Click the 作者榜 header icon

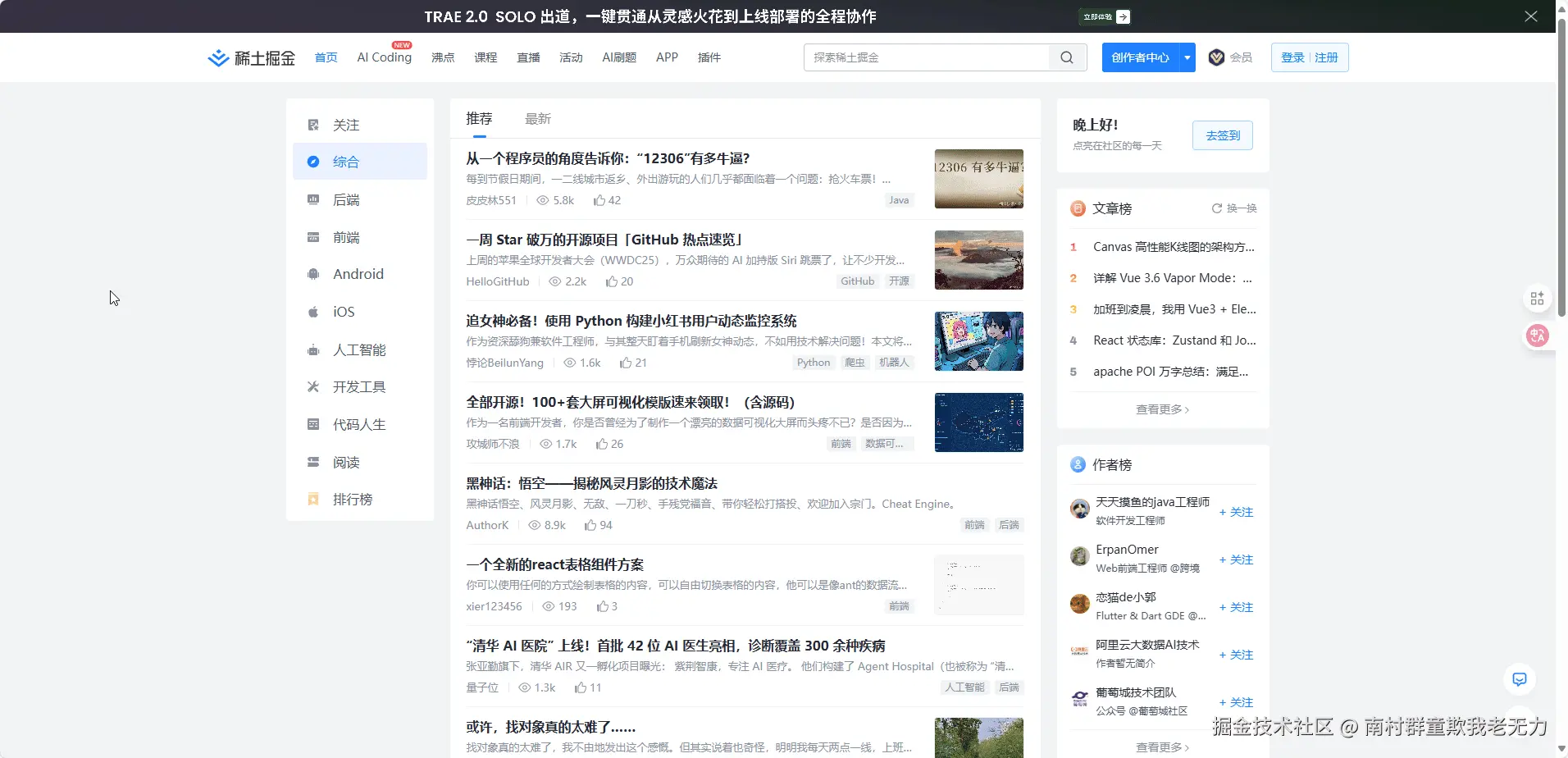(x=1078, y=464)
